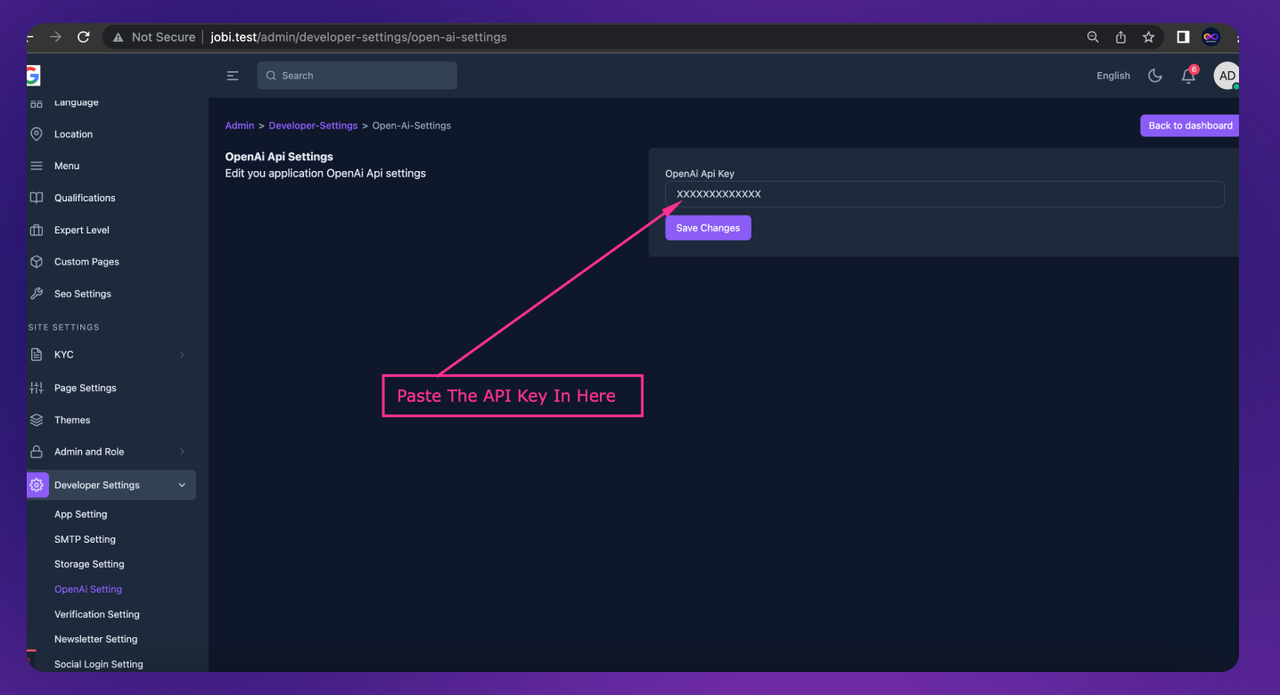1280x695 pixels.
Task: Click the Location pin icon in sidebar
Action: 37,134
